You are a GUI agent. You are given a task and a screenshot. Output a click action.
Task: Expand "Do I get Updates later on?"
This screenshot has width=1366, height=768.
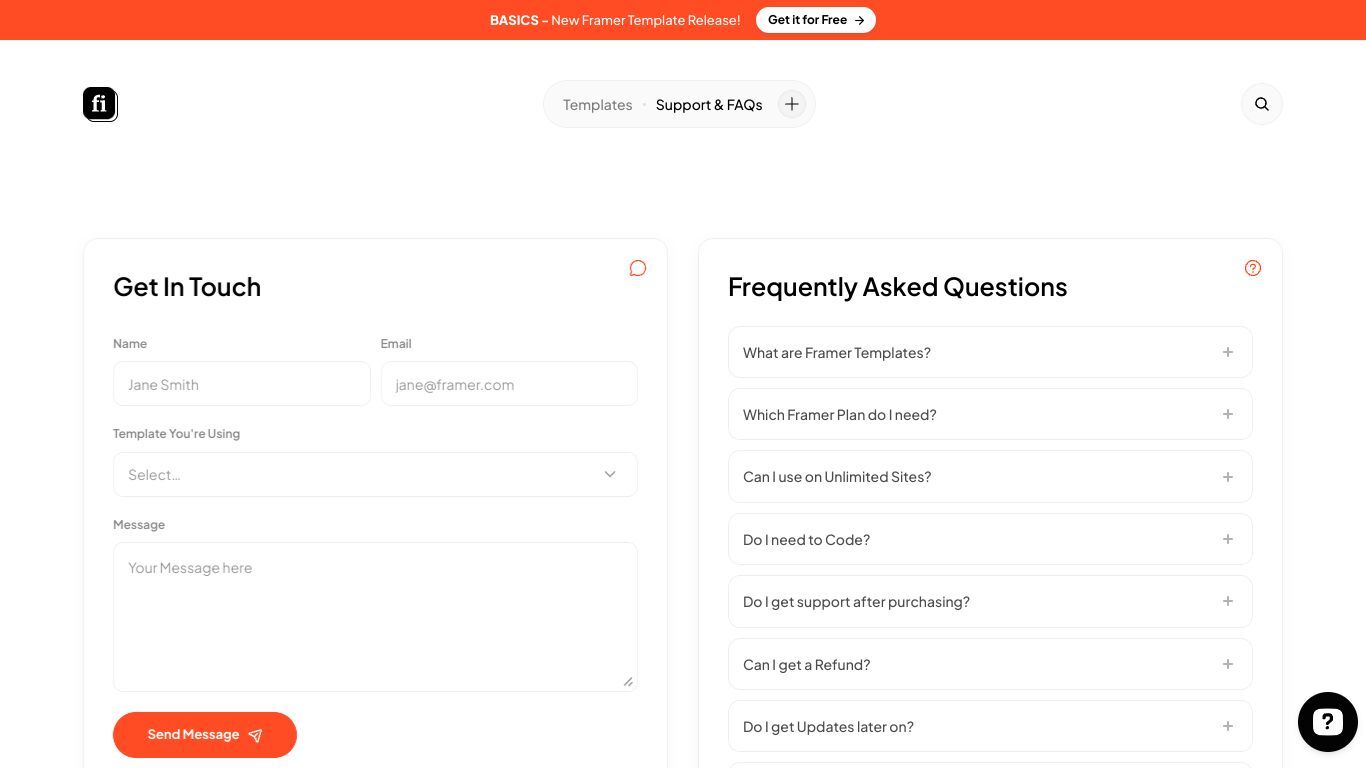click(x=990, y=726)
